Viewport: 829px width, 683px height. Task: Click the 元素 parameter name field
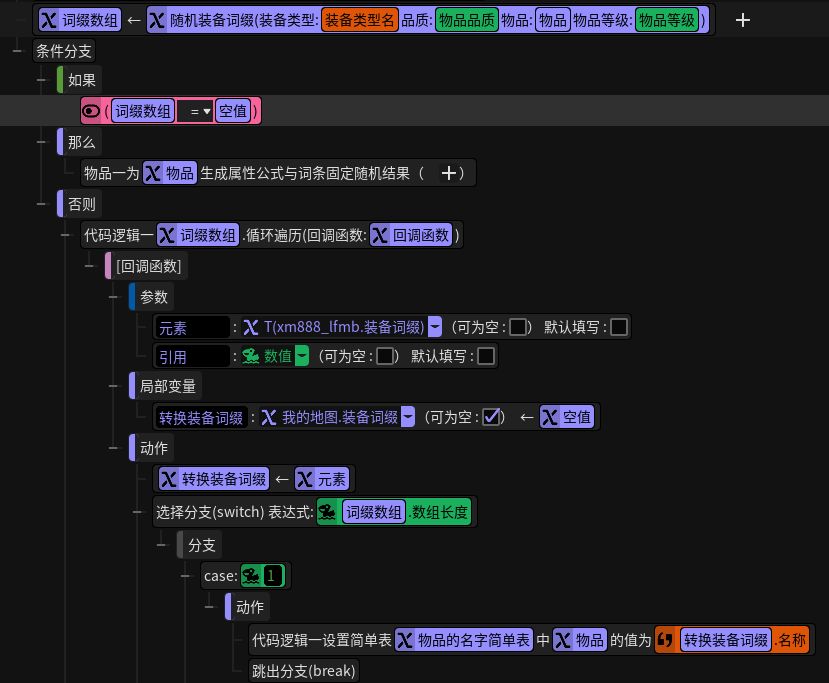192,328
